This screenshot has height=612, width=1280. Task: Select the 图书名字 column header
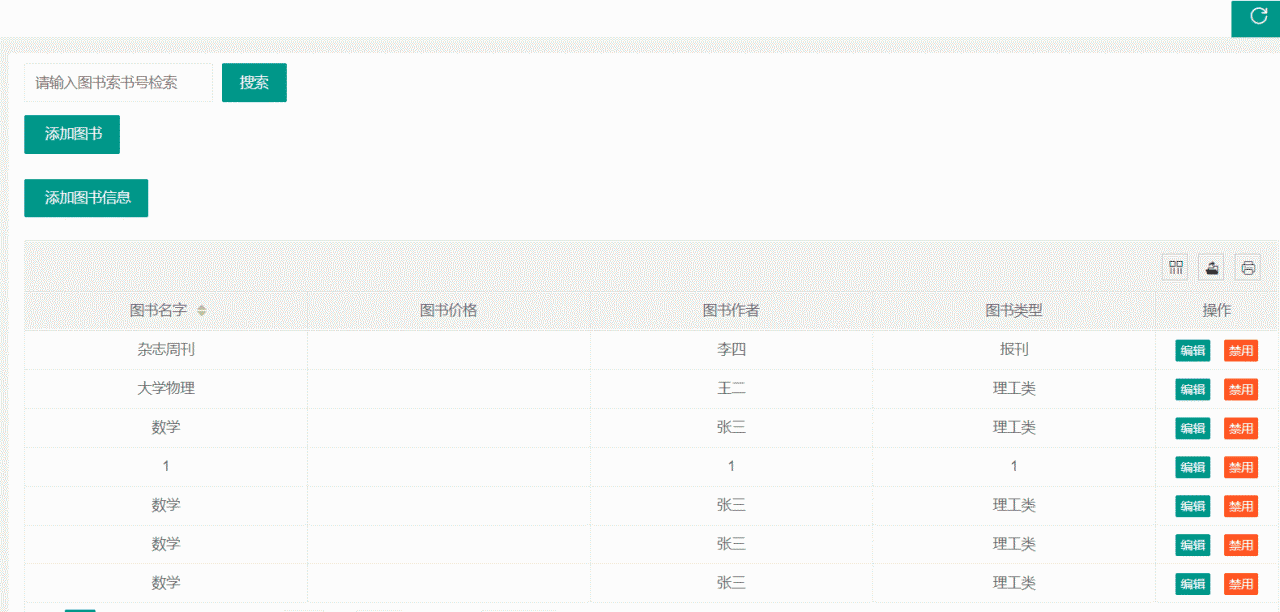pos(166,311)
